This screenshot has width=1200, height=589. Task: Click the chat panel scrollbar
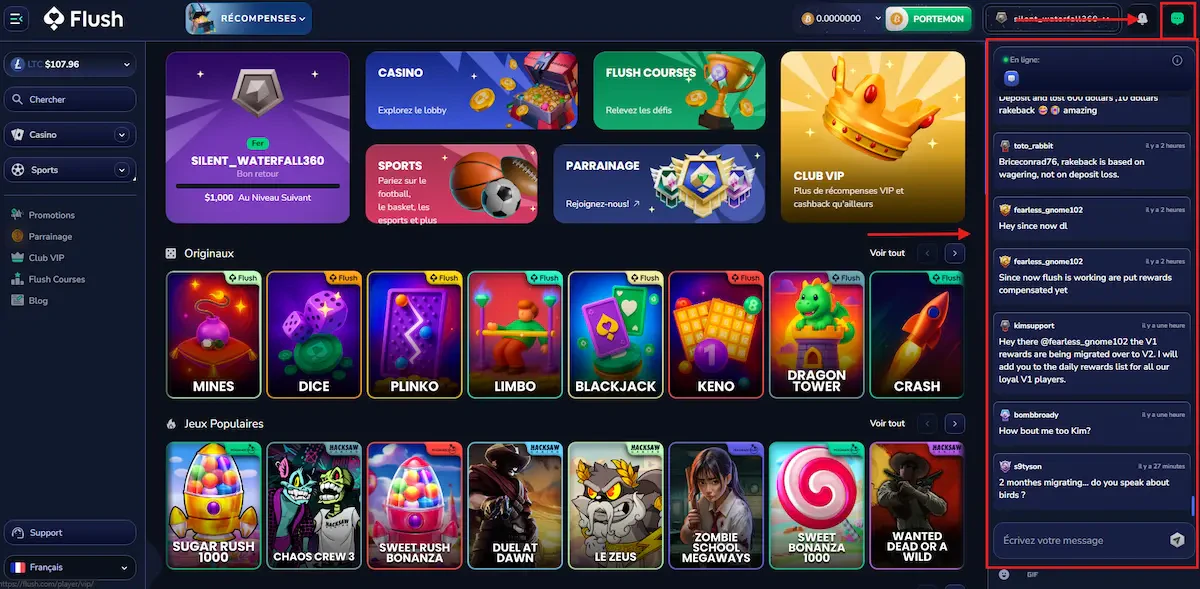(x=1192, y=506)
